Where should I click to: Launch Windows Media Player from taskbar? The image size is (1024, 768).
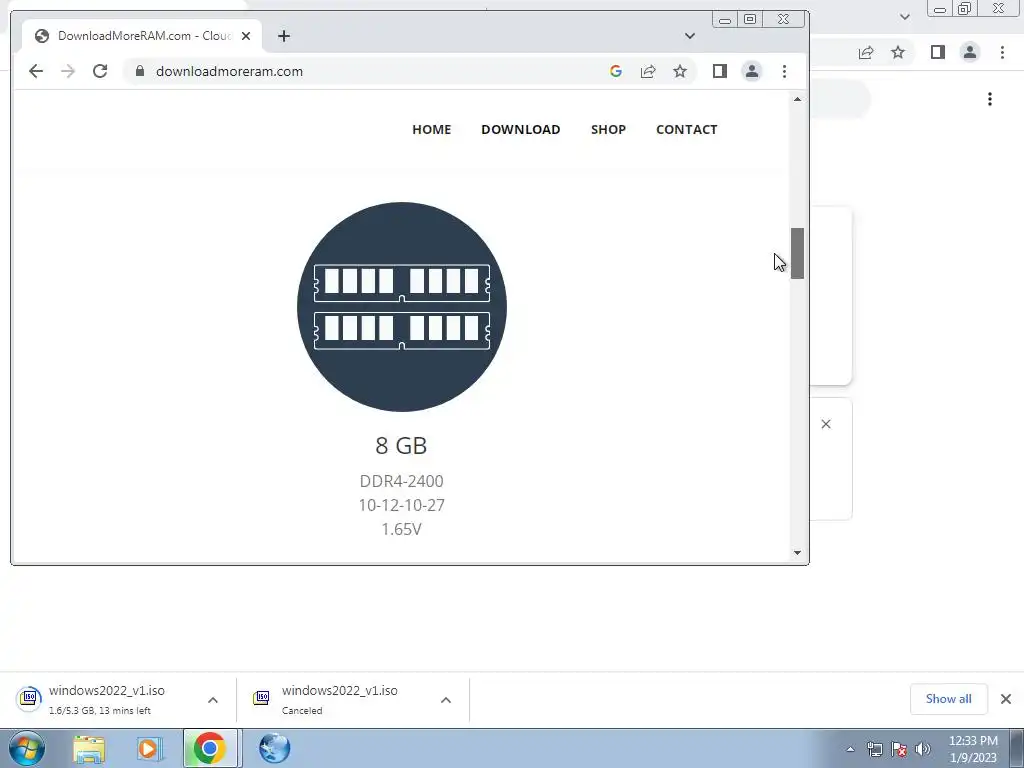149,748
